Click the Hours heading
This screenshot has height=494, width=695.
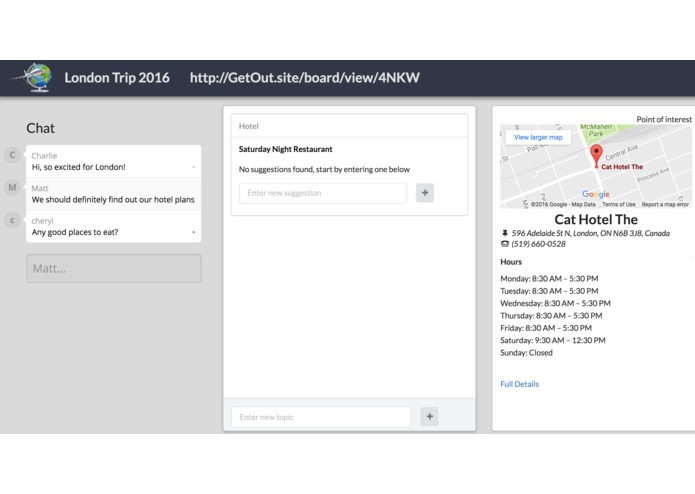(511, 262)
